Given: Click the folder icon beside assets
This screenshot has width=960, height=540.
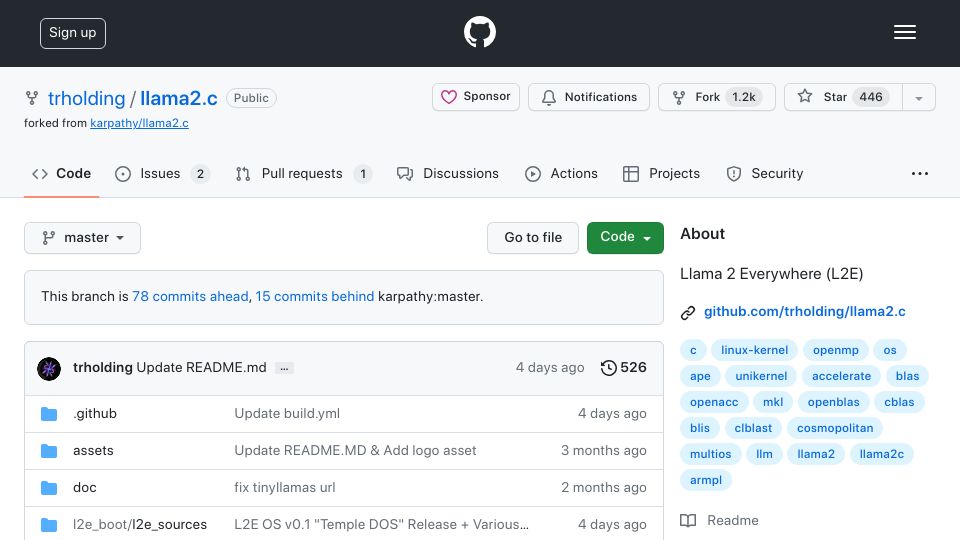Looking at the screenshot, I should coord(49,451).
